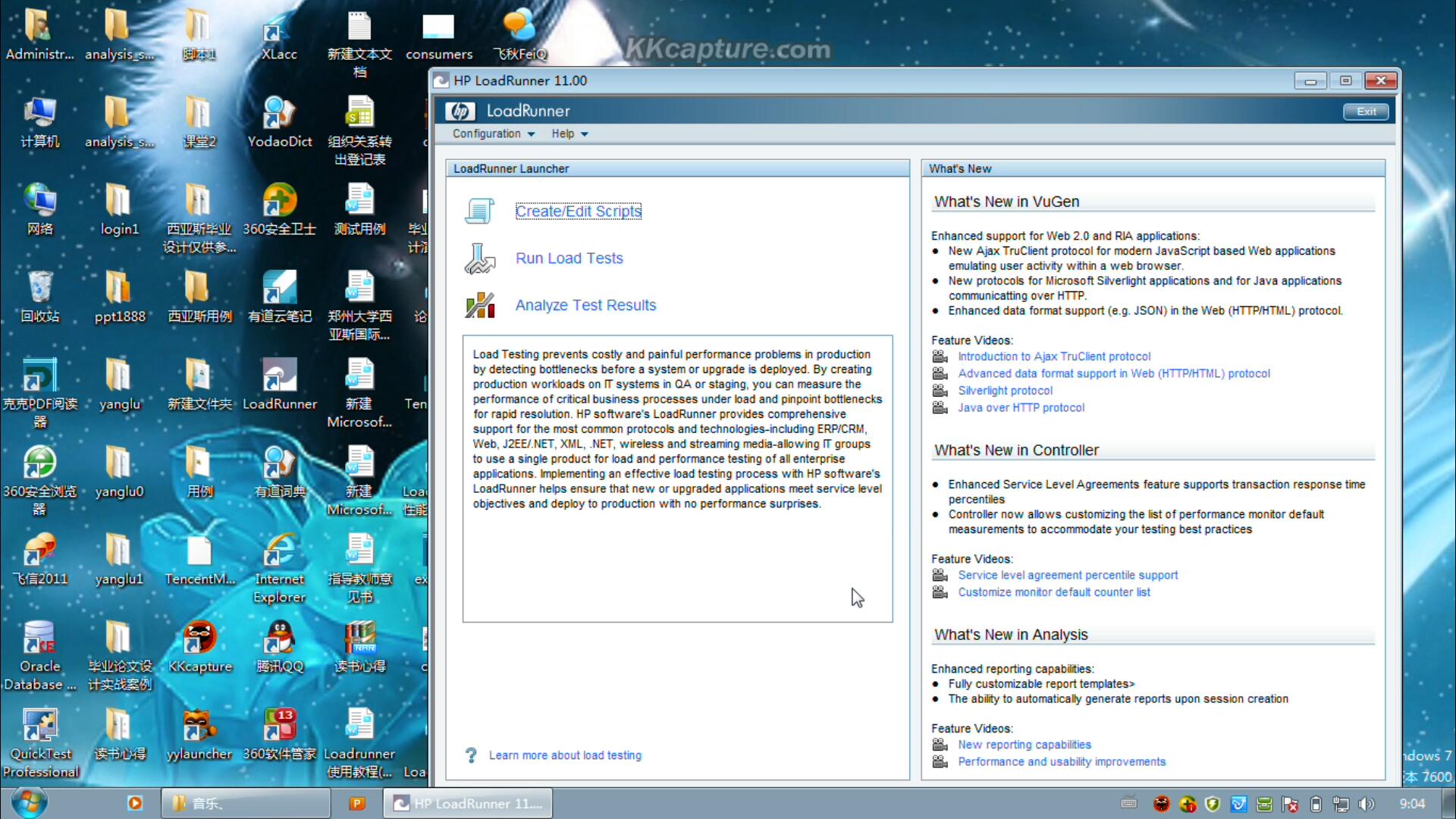The height and width of the screenshot is (819, 1456).
Task: Click the Run Load Tests flask icon
Action: [x=479, y=259]
